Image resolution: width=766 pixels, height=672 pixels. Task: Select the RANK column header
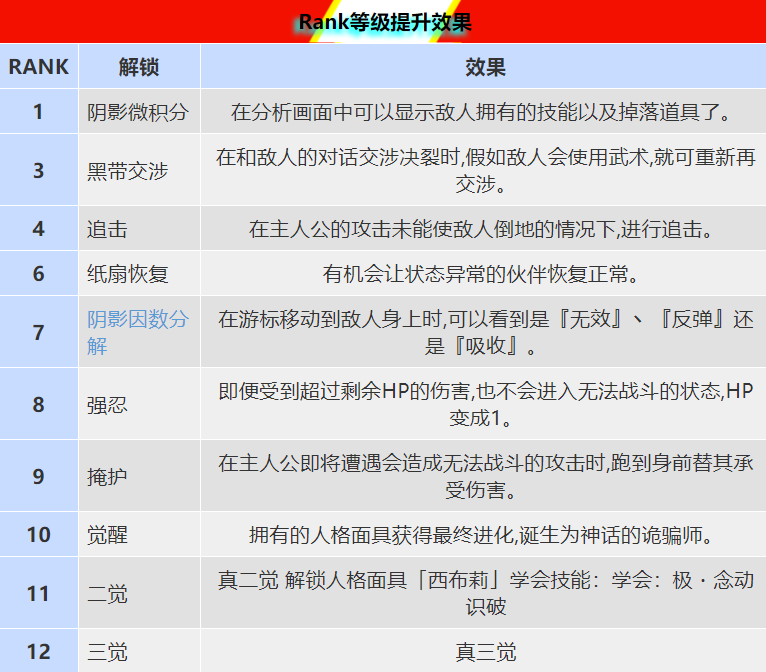pyautogui.click(x=39, y=66)
